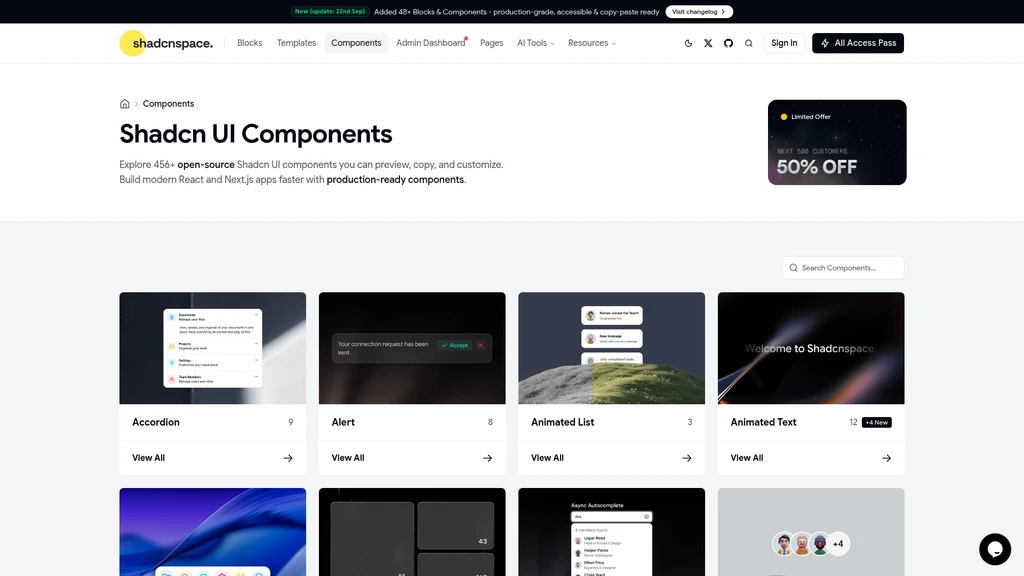Image resolution: width=1024 pixels, height=576 pixels.
Task: Click the Alert card arrow icon
Action: click(x=487, y=458)
